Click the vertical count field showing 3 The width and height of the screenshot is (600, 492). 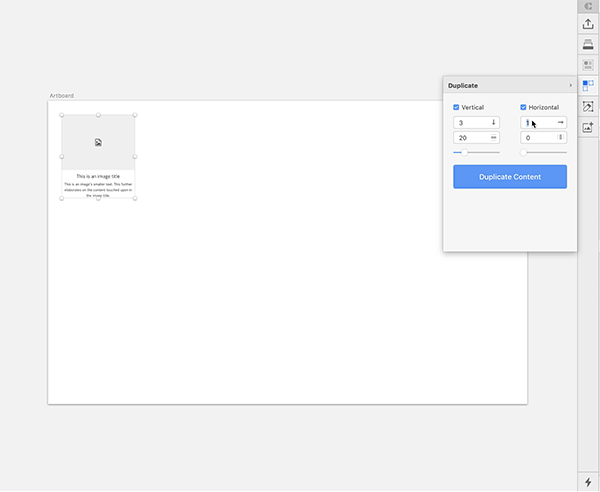470,122
